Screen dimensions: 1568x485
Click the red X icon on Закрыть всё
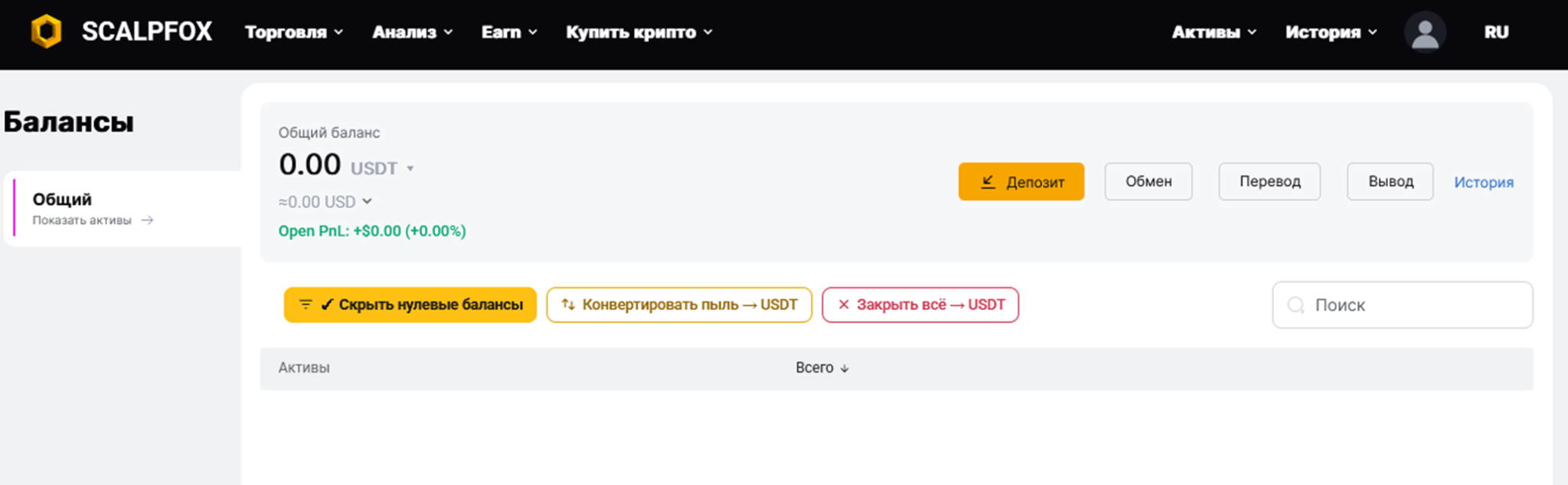coord(844,304)
